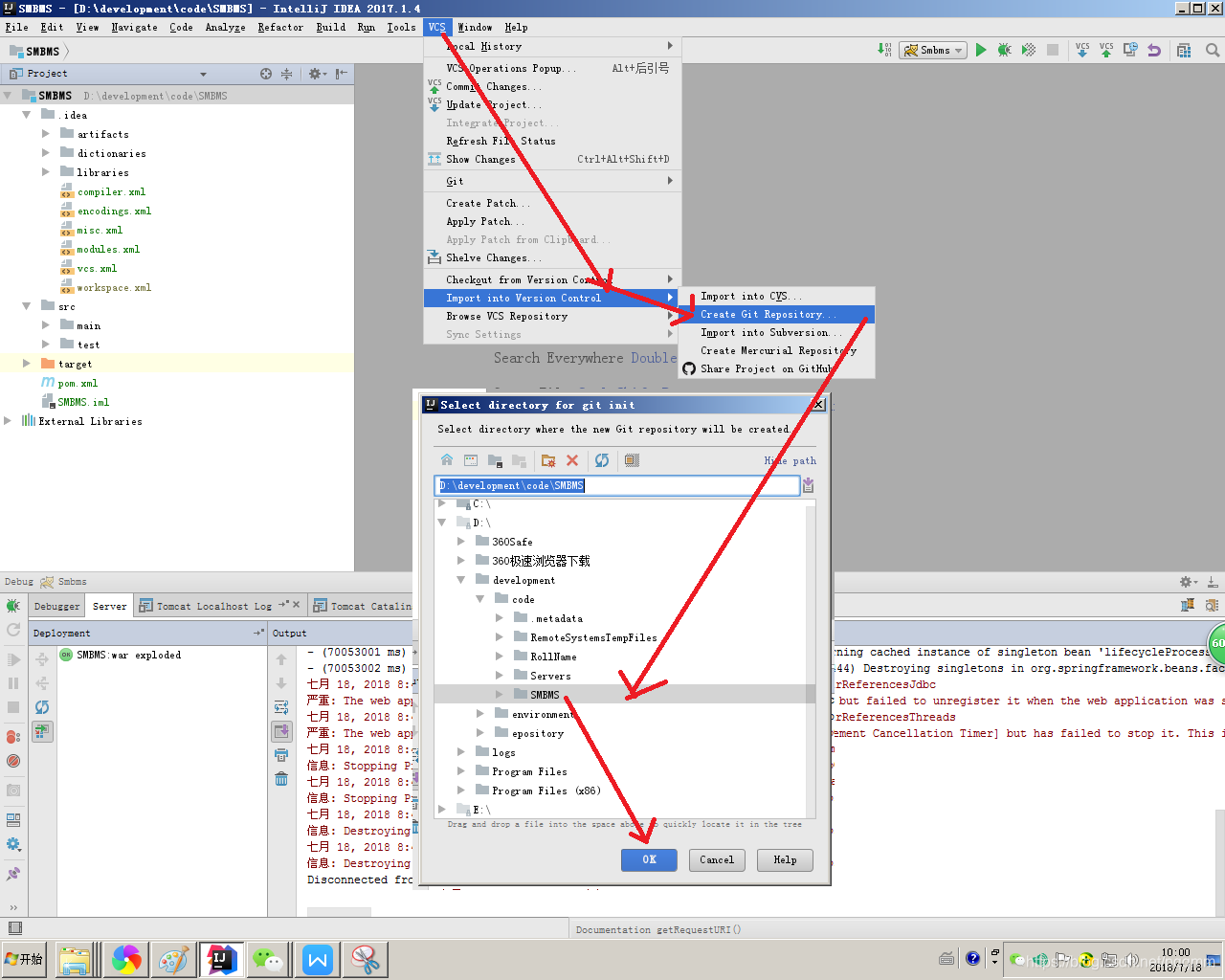Screen dimensions: 1225x980
Task: Open Project panel gear settings icon
Action: (x=316, y=74)
